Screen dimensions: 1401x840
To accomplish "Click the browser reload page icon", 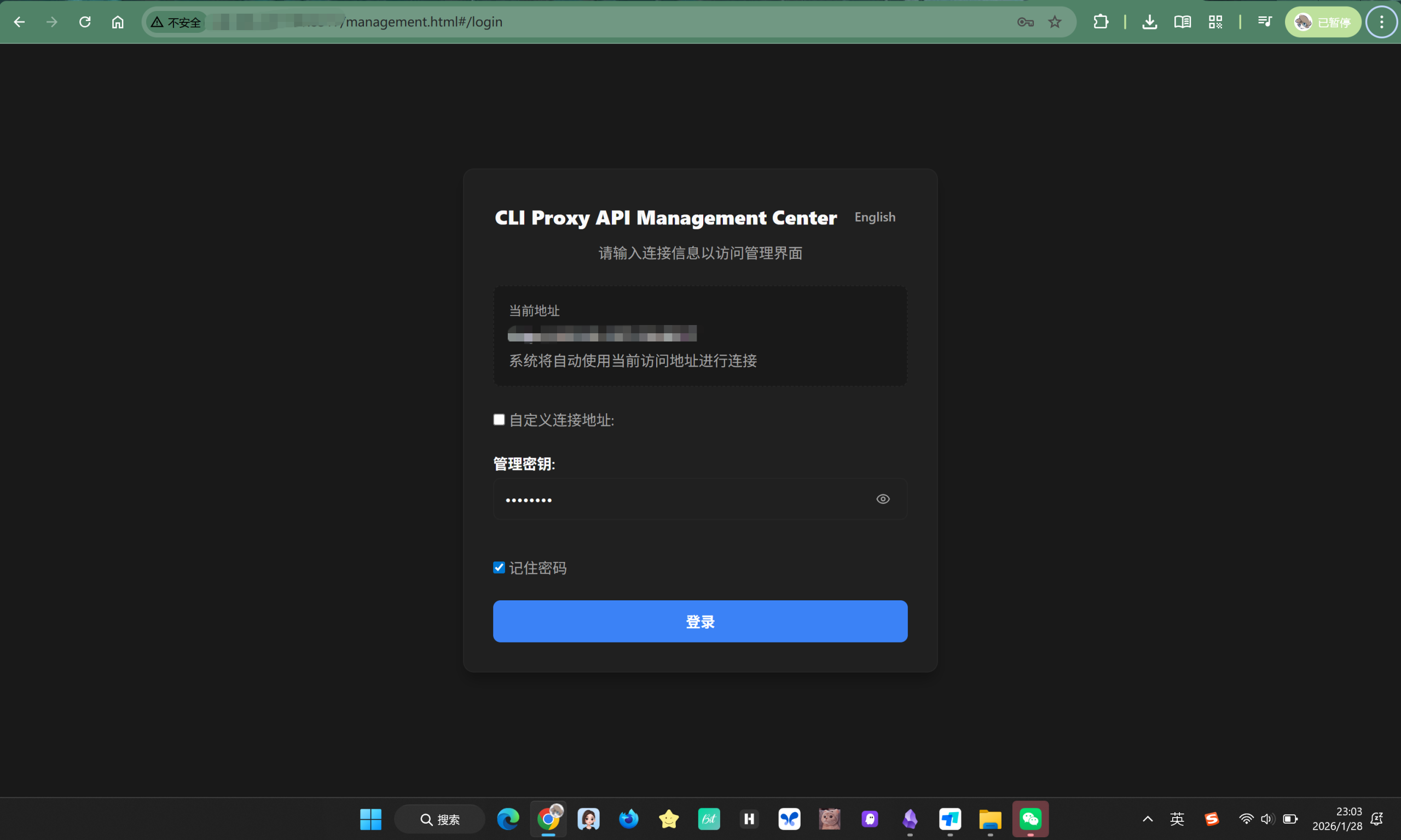I will 85,22.
